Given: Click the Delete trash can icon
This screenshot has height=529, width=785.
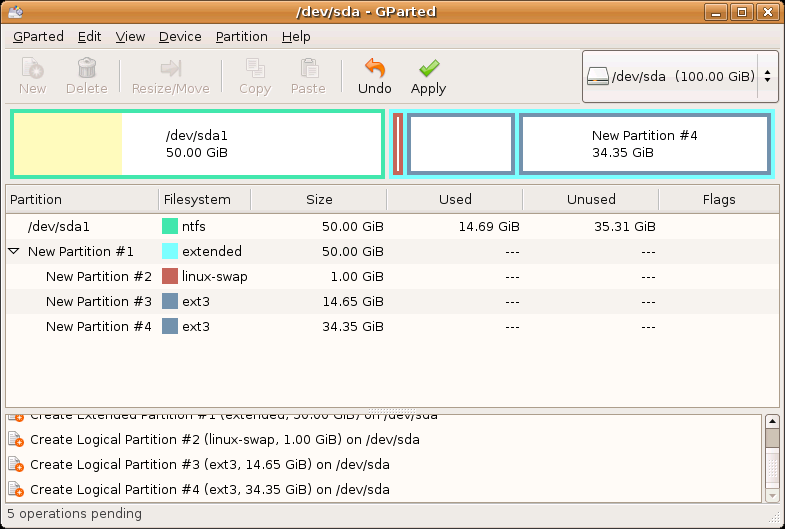Looking at the screenshot, I should 87,68.
